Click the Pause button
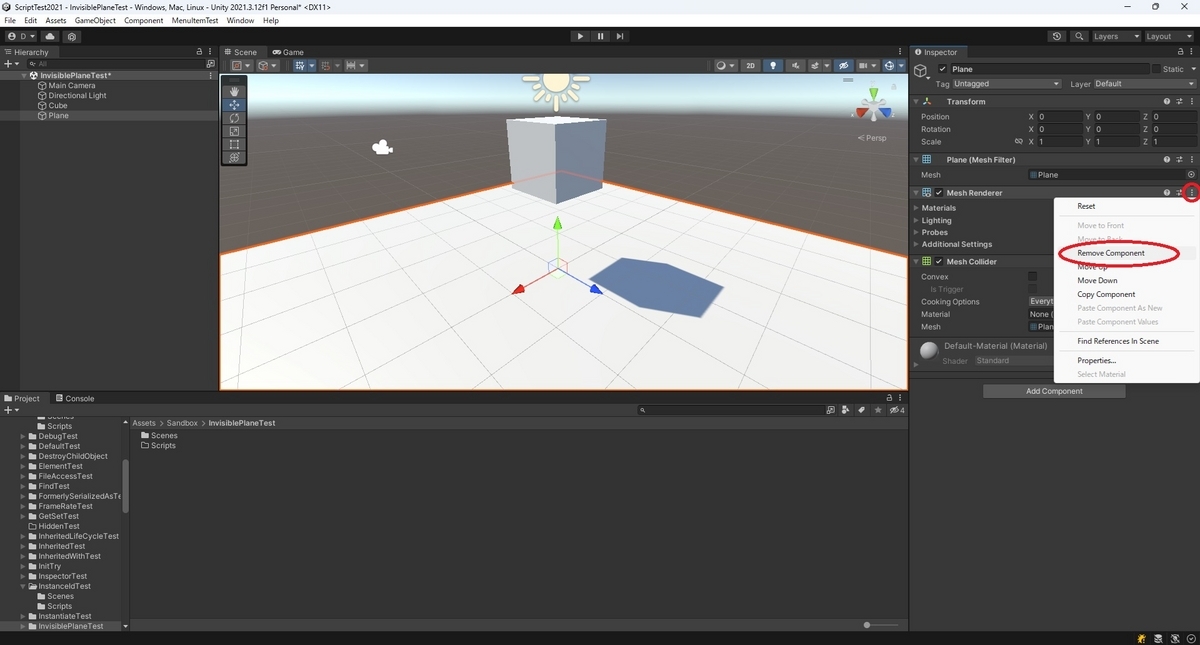The height and width of the screenshot is (645, 1200). (600, 36)
